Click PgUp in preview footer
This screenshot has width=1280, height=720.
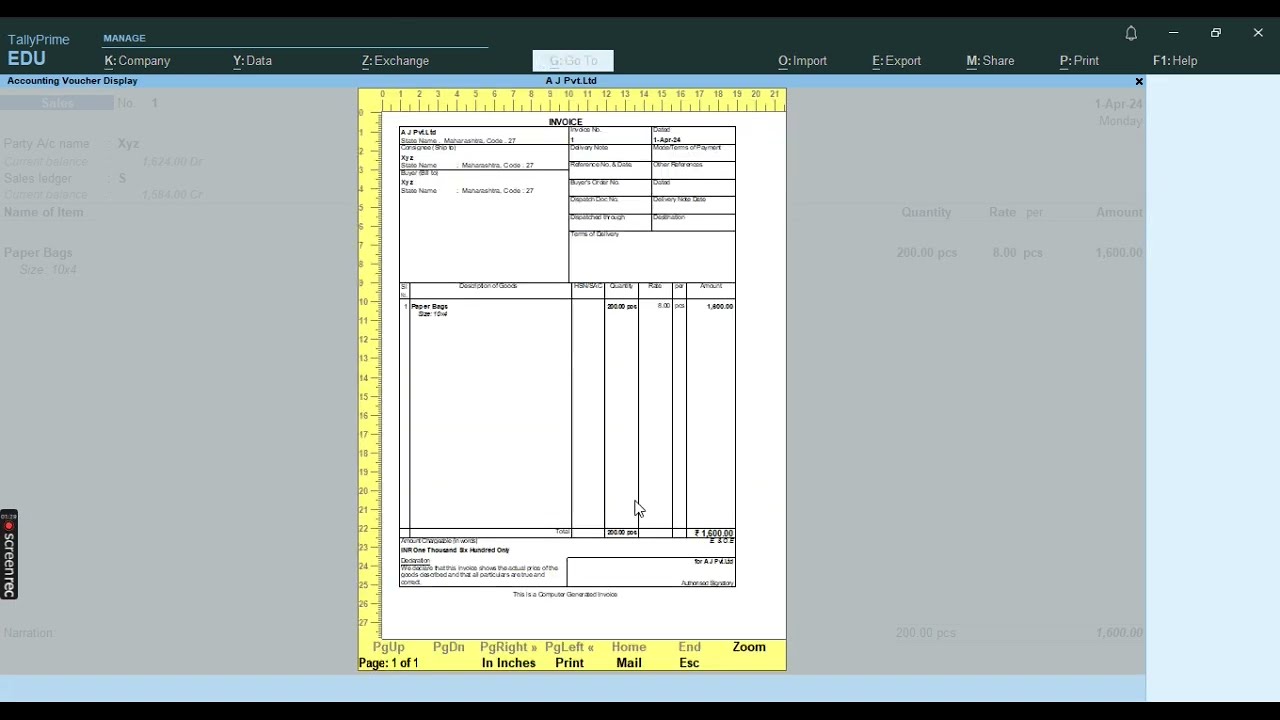coord(389,647)
